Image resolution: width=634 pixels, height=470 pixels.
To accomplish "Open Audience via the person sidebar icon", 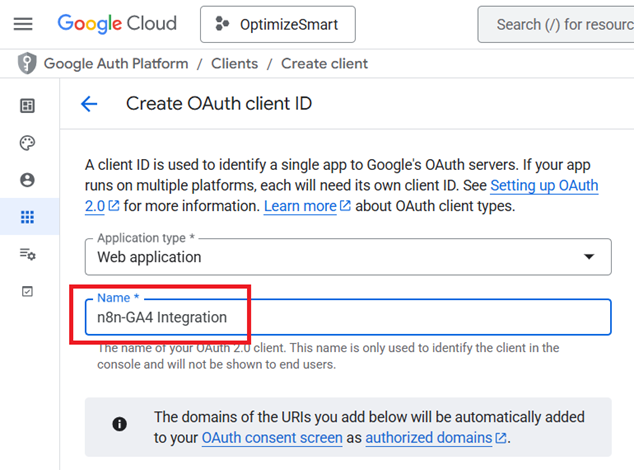I will click(27, 180).
